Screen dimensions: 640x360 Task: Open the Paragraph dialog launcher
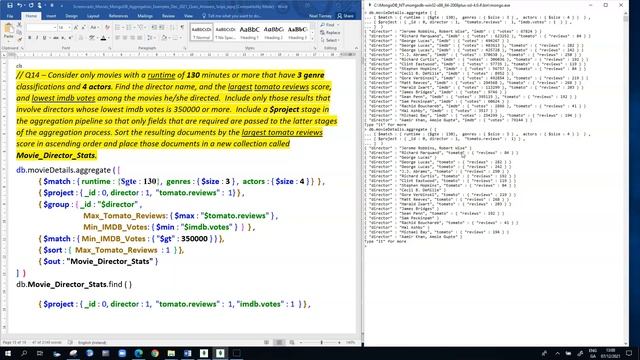coord(185,48)
